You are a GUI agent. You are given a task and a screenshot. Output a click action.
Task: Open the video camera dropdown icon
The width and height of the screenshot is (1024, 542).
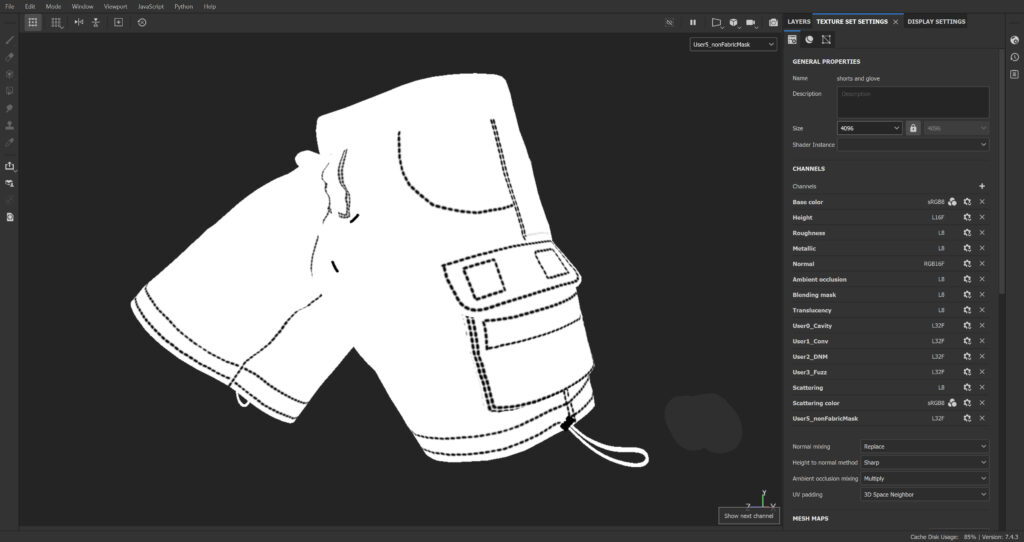coord(752,22)
